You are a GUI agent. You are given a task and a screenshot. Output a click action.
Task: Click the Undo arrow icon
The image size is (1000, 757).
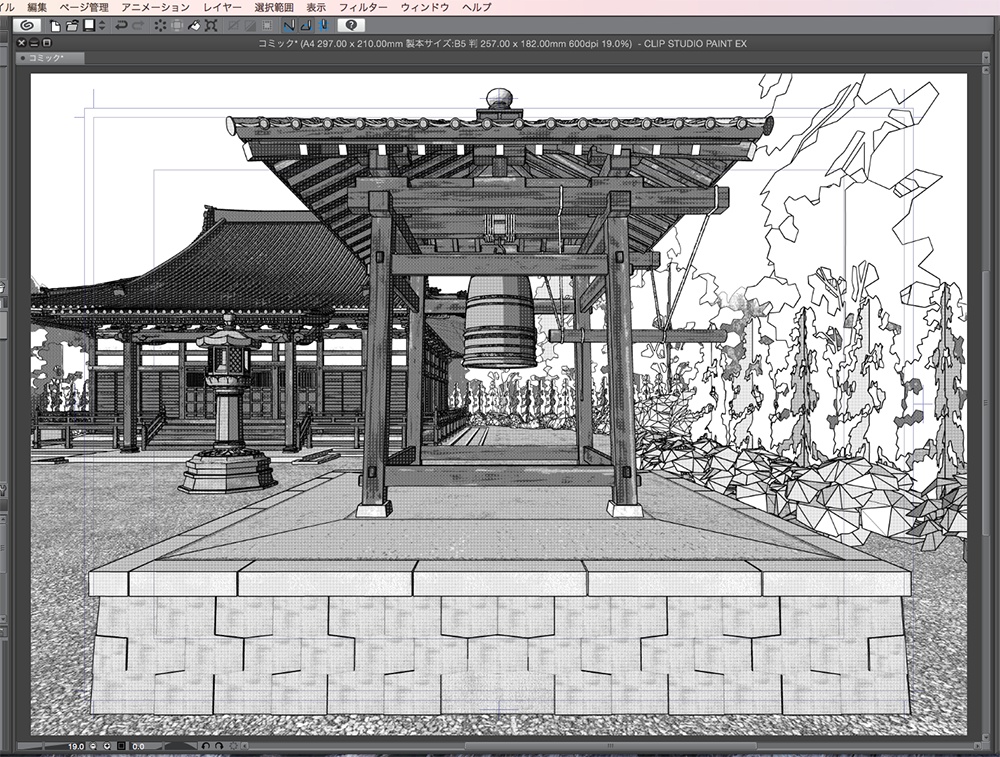(x=122, y=27)
